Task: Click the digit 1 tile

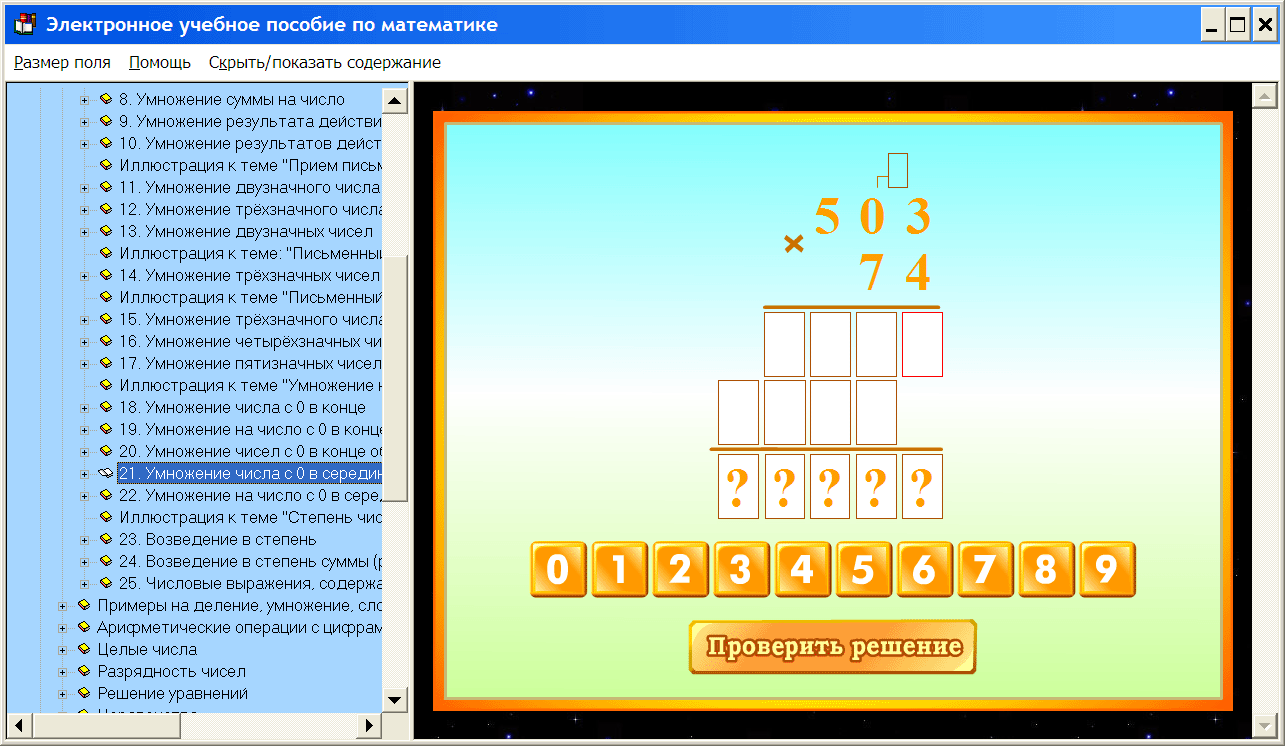Action: [619, 570]
